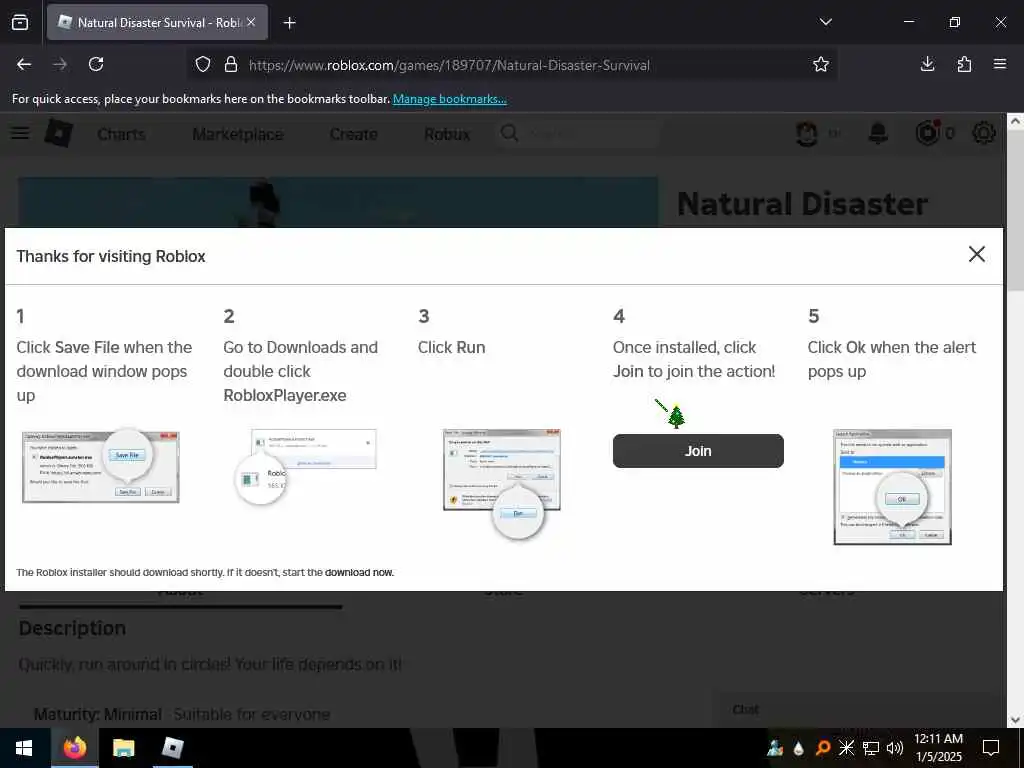1024x768 pixels.
Task: Open File Explorer from the taskbar
Action: [123, 748]
